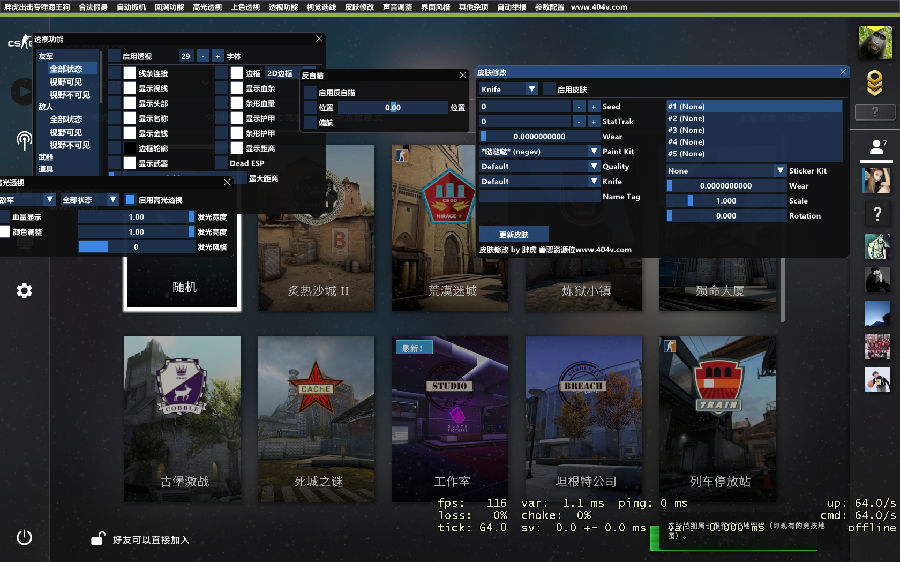Click the 更新皮肤 update button
The height and width of the screenshot is (562, 900).
coord(514,234)
